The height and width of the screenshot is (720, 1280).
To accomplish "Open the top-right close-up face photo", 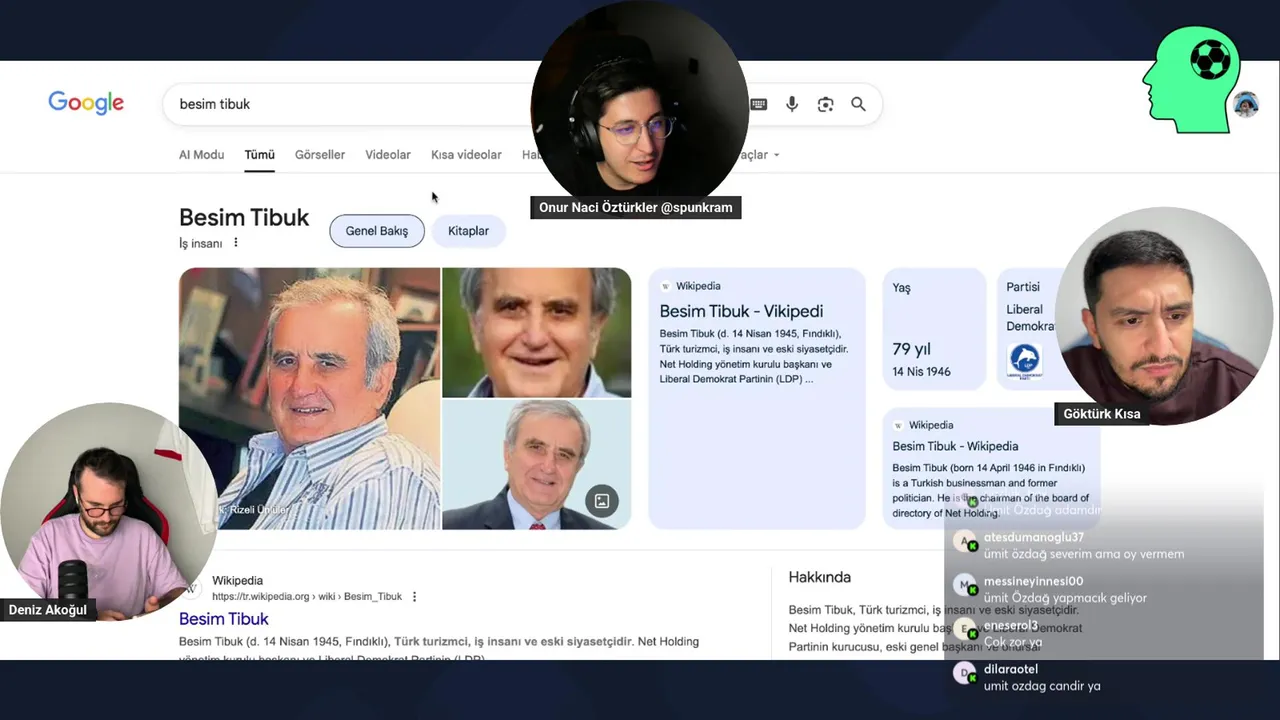I will point(537,332).
